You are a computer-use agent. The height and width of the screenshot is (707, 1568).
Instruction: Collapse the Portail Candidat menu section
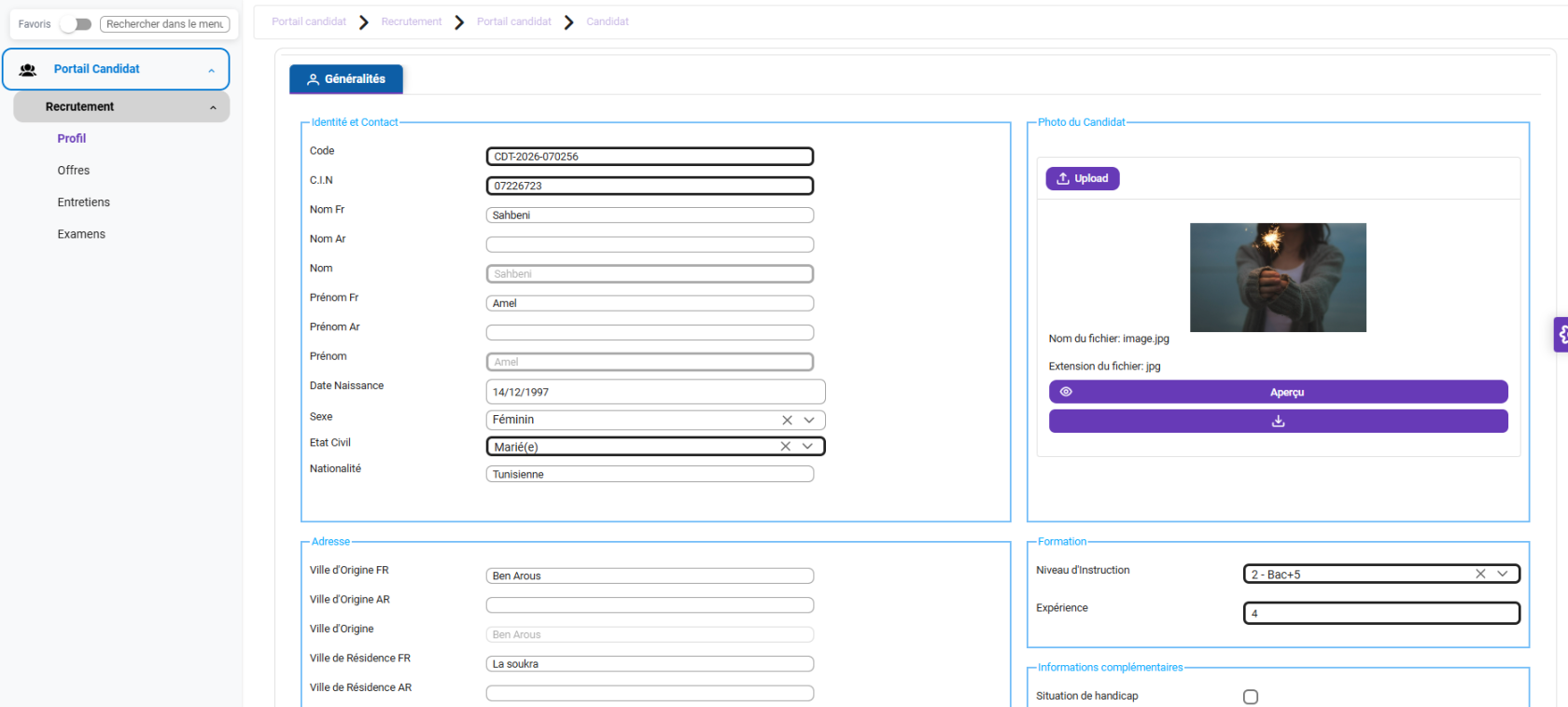point(116,69)
